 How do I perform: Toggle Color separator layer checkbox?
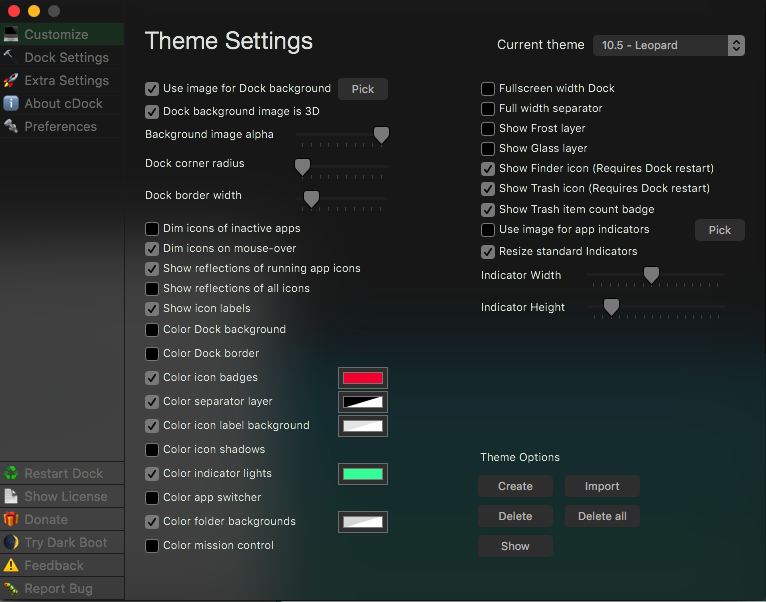[x=152, y=402]
